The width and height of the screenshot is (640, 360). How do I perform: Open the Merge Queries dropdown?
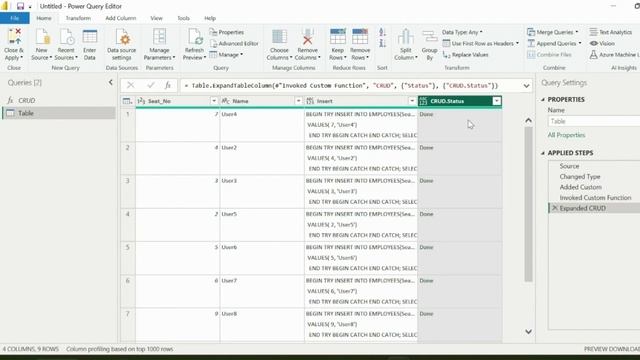577,32
